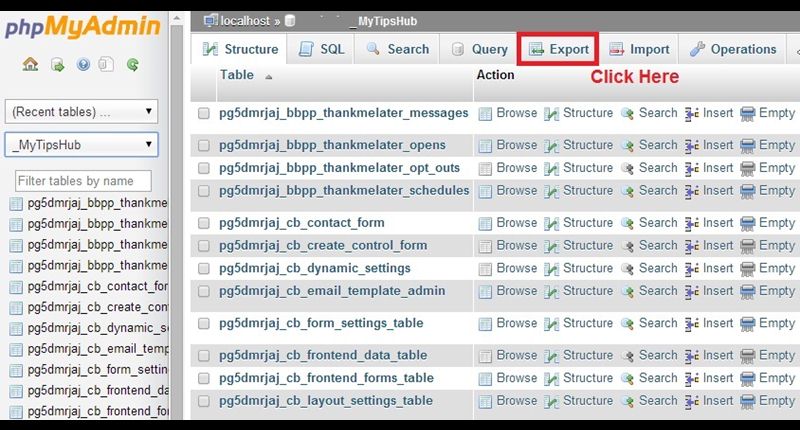Open the Recent tables dropdown
The height and width of the screenshot is (430, 800).
pyautogui.click(x=82, y=112)
